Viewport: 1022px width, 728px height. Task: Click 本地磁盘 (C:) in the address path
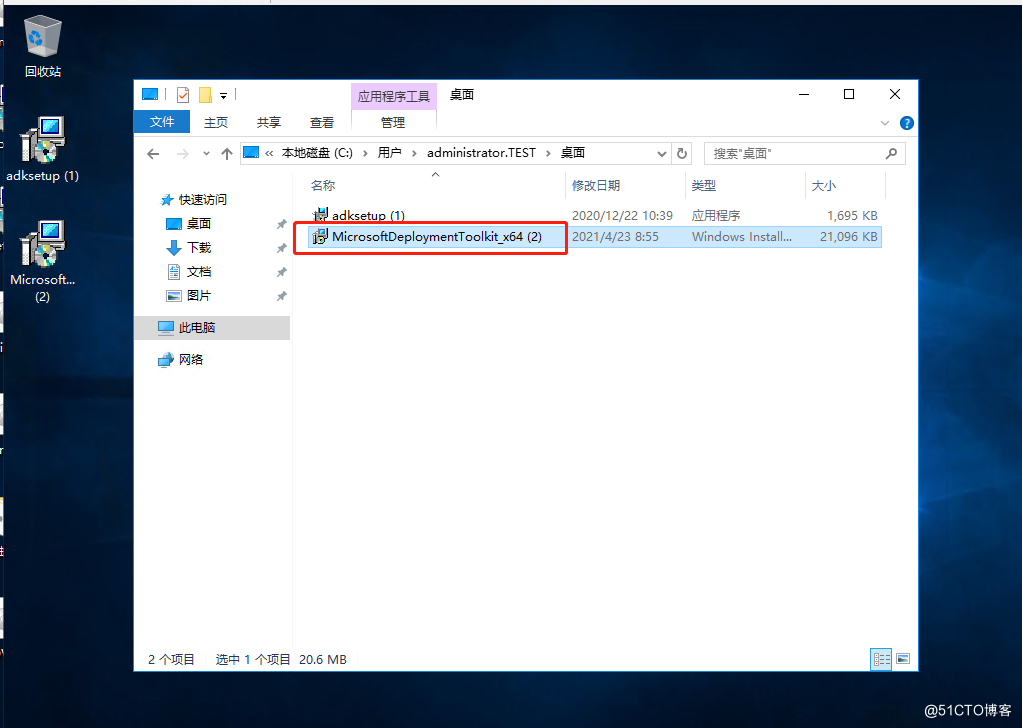317,153
